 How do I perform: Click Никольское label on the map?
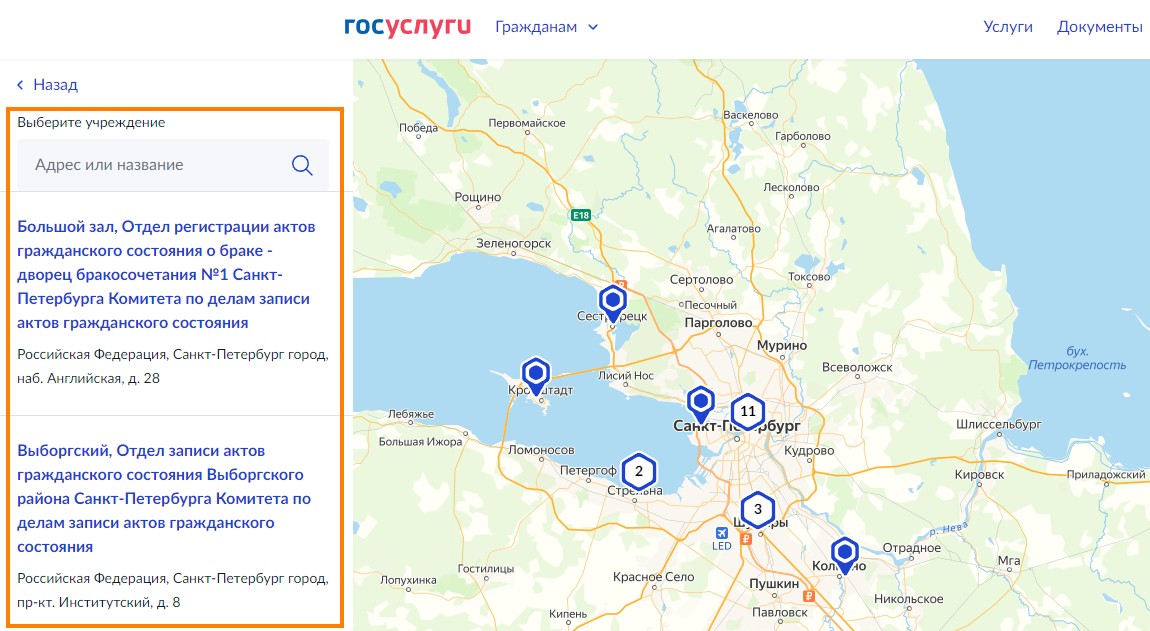pos(908,599)
